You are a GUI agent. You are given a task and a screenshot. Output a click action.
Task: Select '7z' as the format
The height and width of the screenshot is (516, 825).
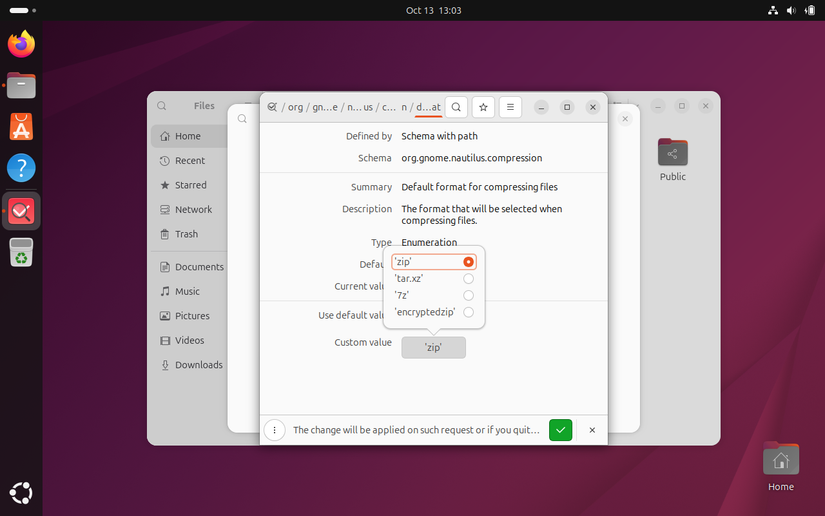pyautogui.click(x=468, y=295)
